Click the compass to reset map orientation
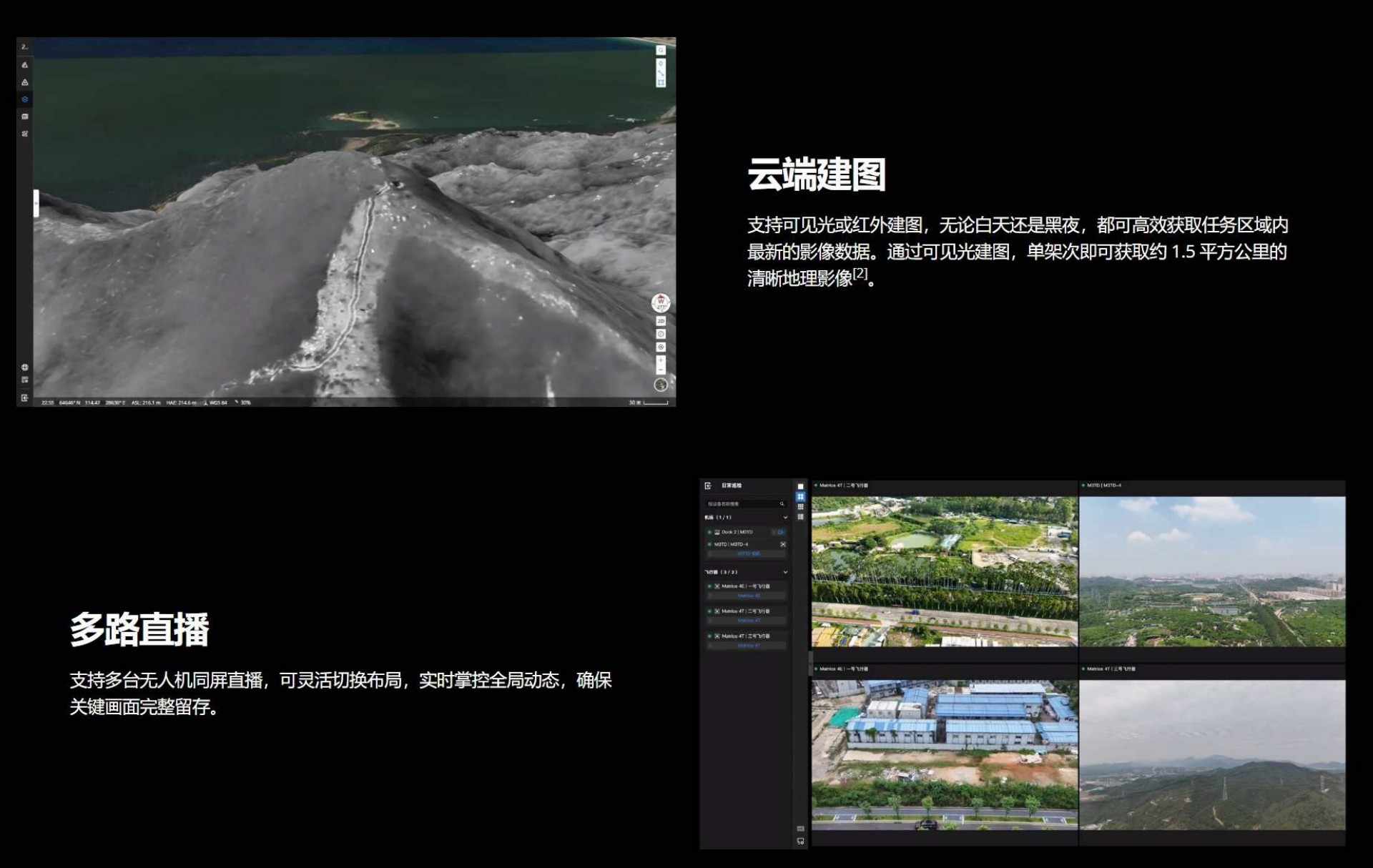 [x=660, y=302]
